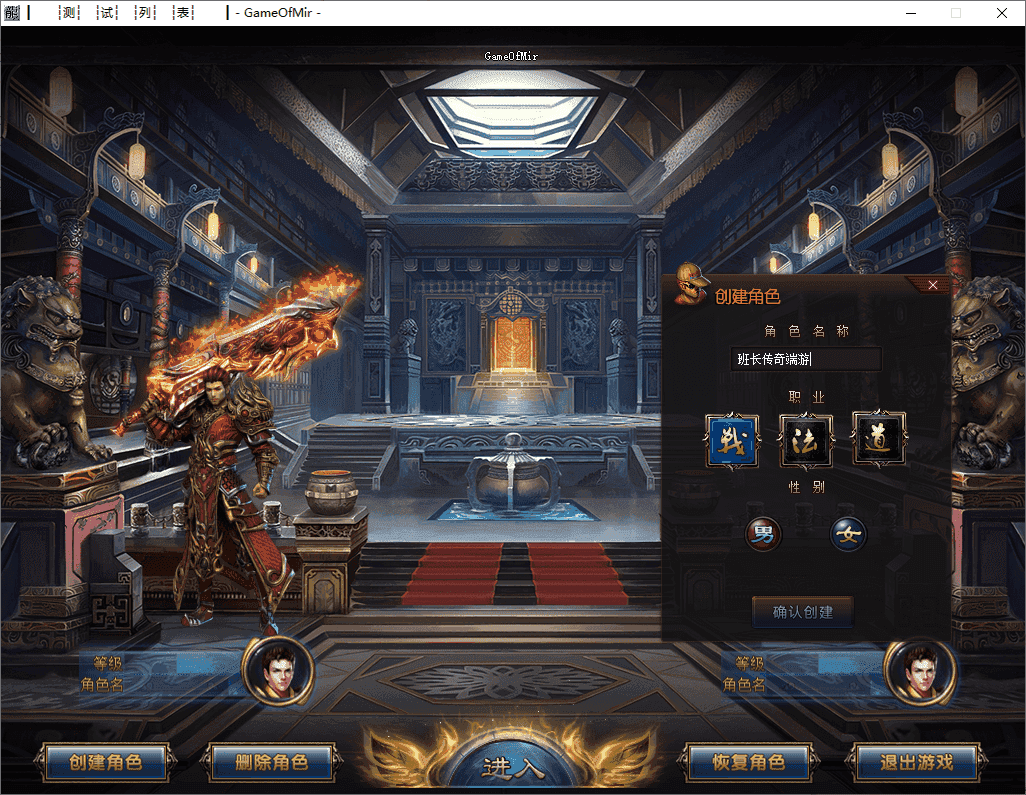Click the 性别 gender heading
The width and height of the screenshot is (1026, 795).
[x=806, y=487]
